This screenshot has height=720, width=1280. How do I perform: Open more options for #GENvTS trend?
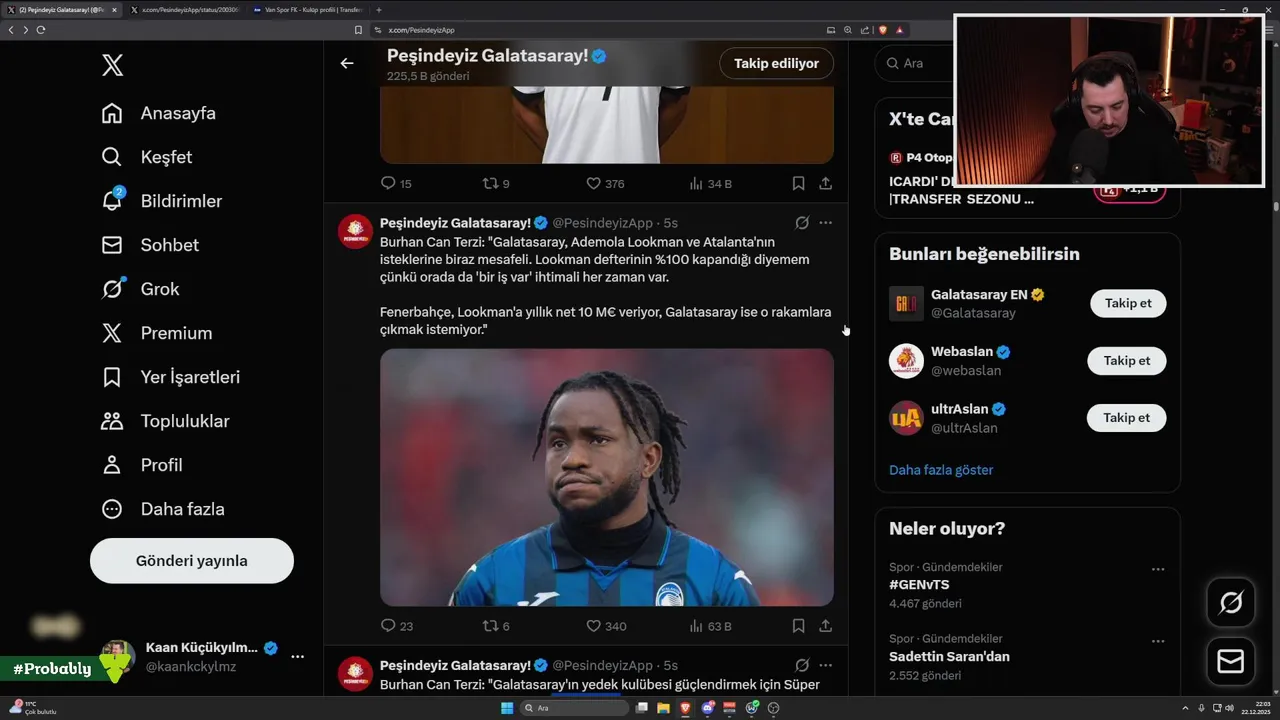(x=1158, y=569)
